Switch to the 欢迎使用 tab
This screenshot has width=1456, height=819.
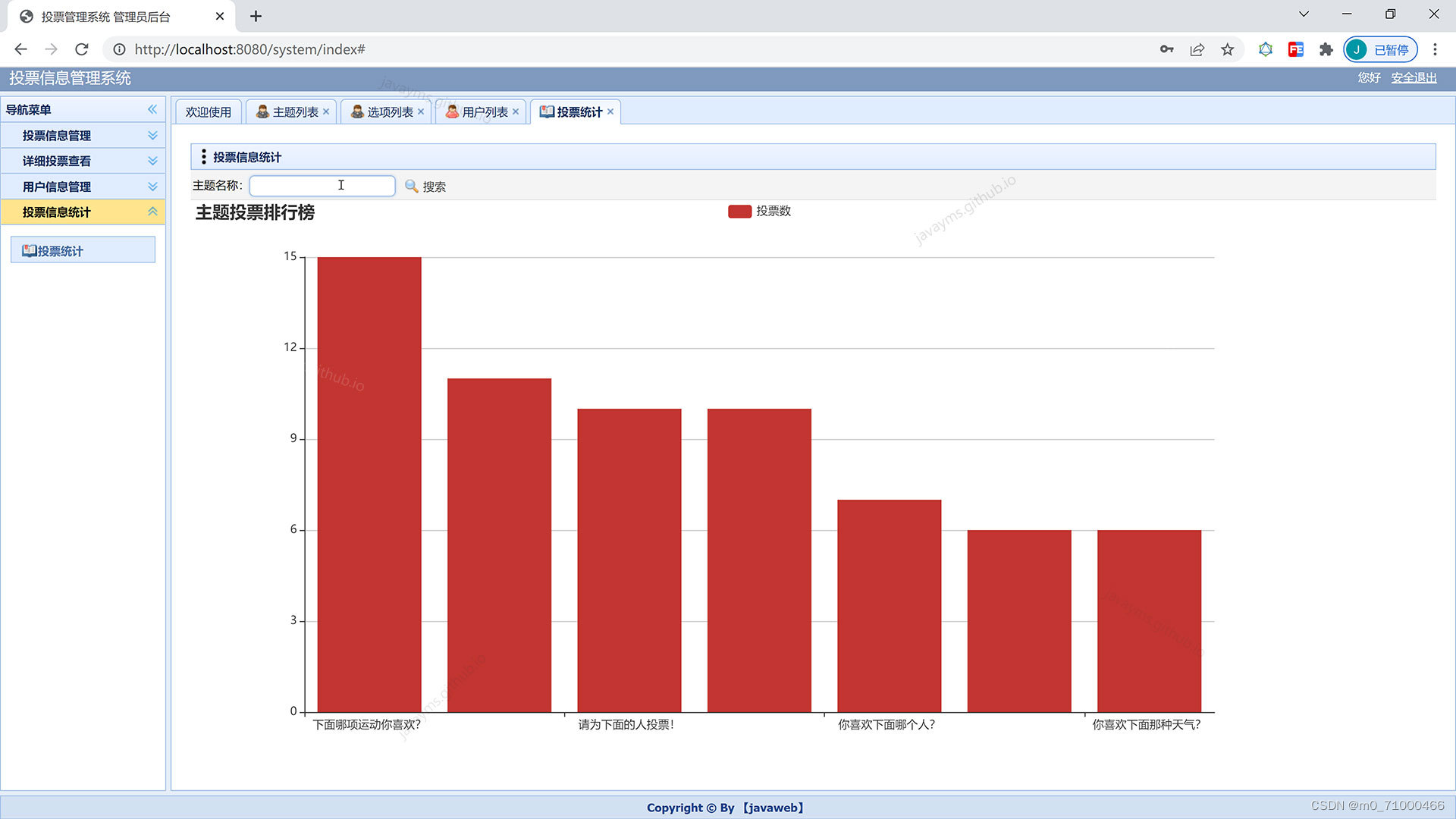click(x=209, y=112)
